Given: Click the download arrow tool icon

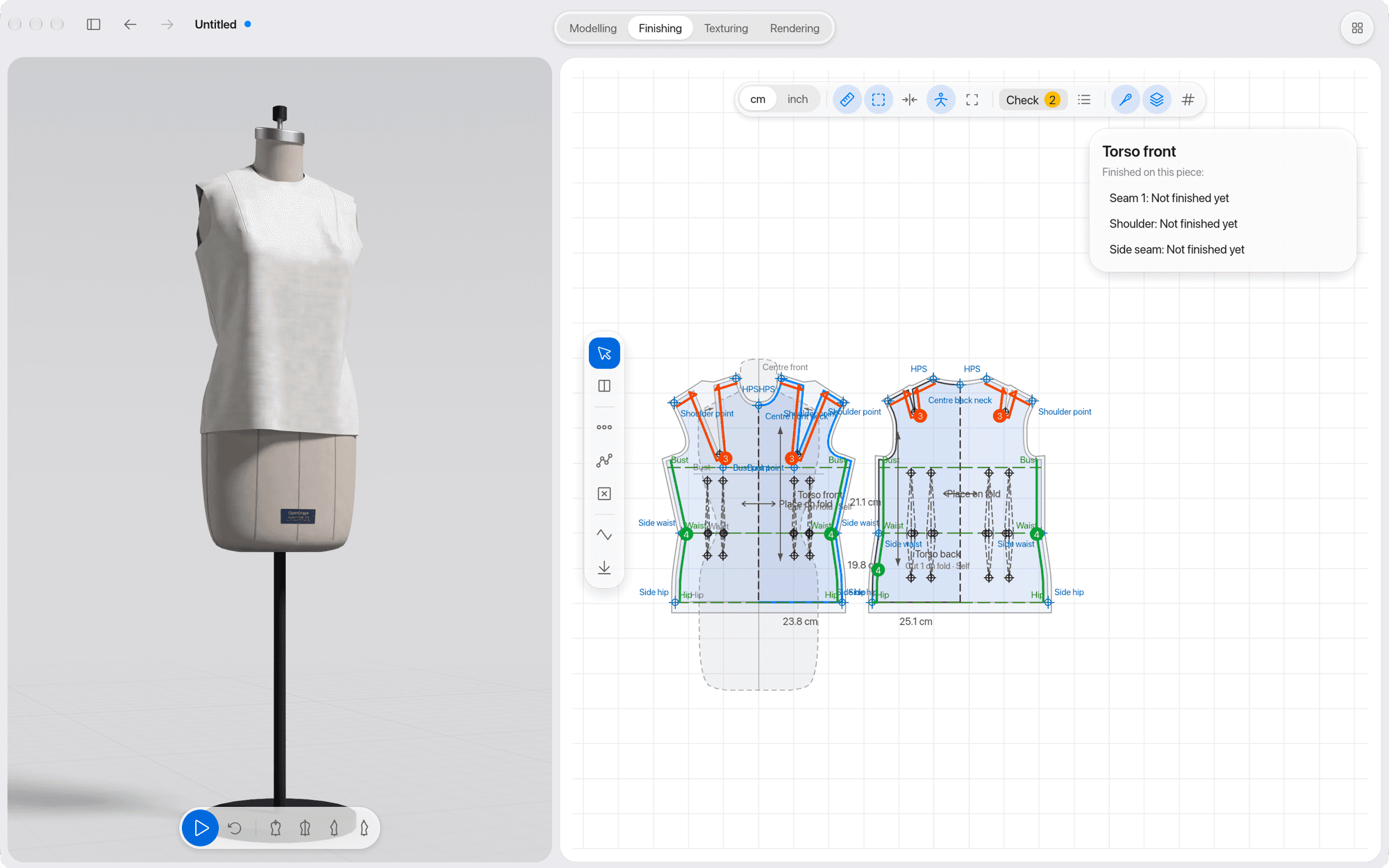Looking at the screenshot, I should click(604, 568).
